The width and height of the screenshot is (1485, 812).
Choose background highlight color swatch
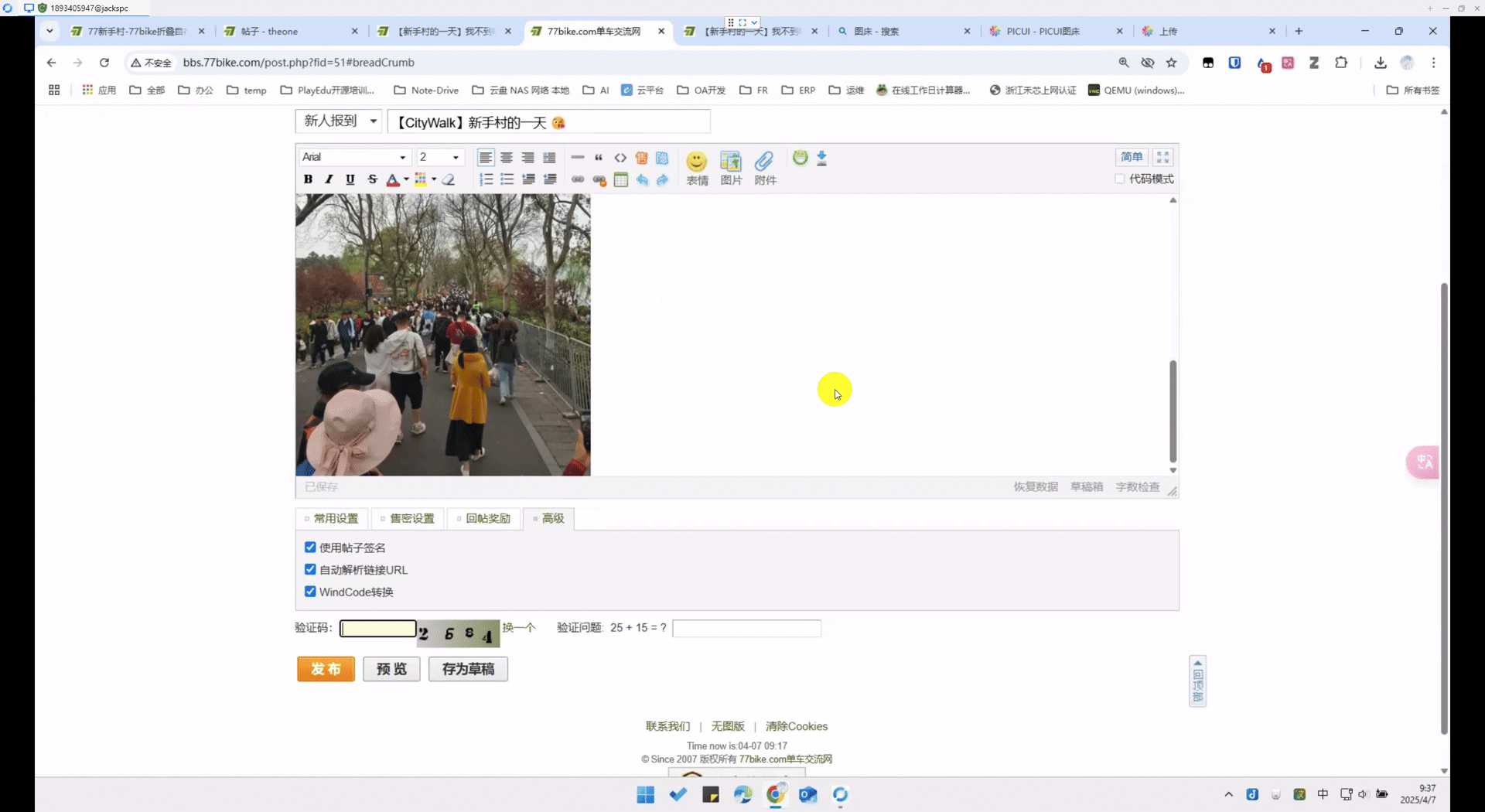tap(420, 179)
